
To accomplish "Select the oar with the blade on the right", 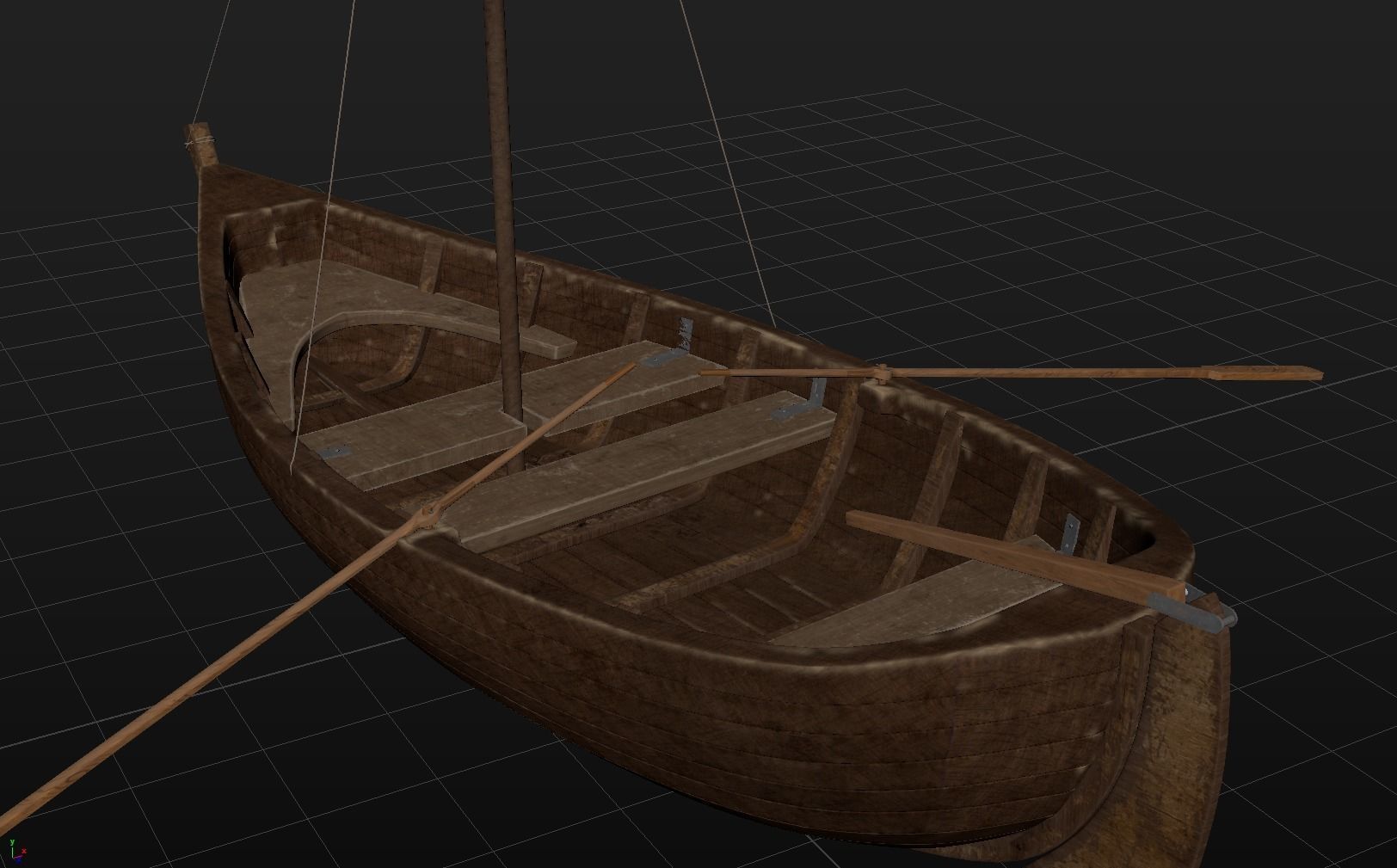I will point(1011,372).
